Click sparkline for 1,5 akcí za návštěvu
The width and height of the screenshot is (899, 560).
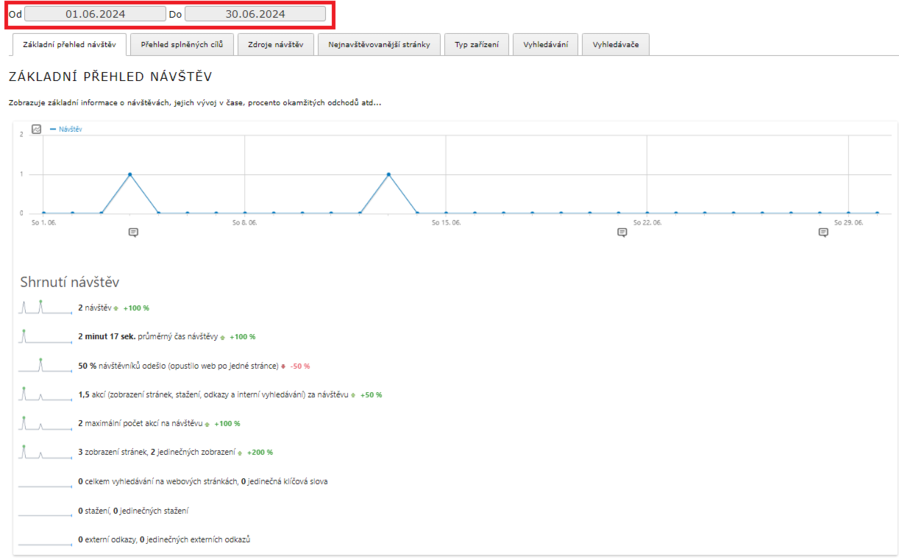click(46, 394)
